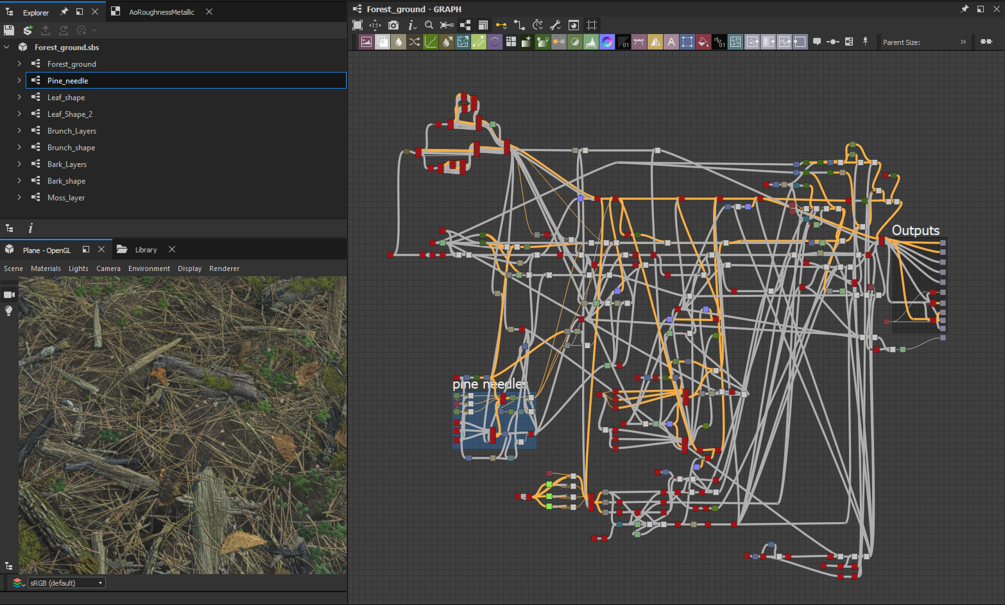Expand the Leaf_shape graph entry
Viewport: 1005px width, 605px height.
(19, 97)
